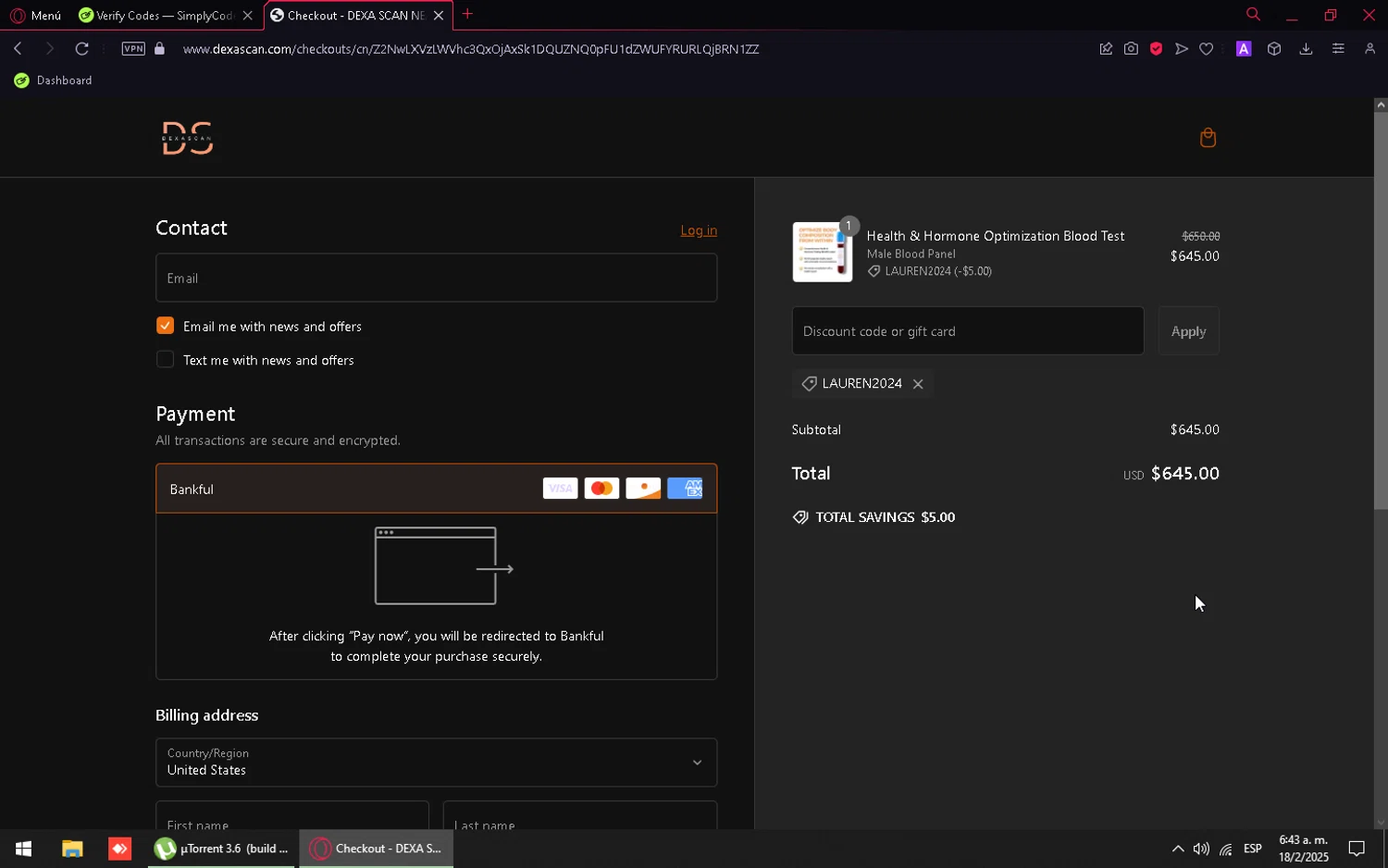
Task: Open the network Wi-Fi icon
Action: tap(1226, 849)
